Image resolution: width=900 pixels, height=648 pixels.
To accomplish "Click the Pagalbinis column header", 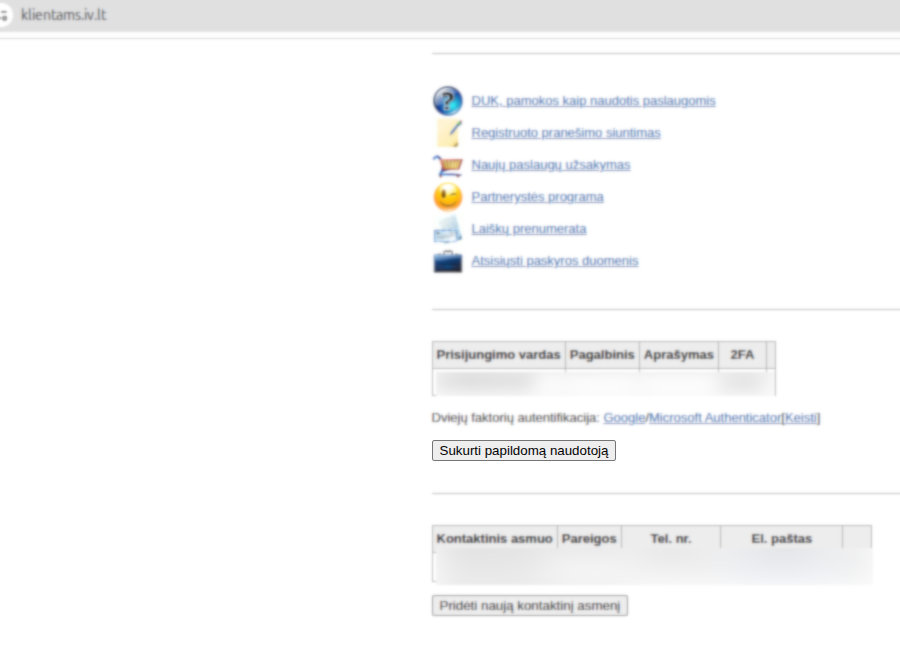I will pyautogui.click(x=602, y=355).
